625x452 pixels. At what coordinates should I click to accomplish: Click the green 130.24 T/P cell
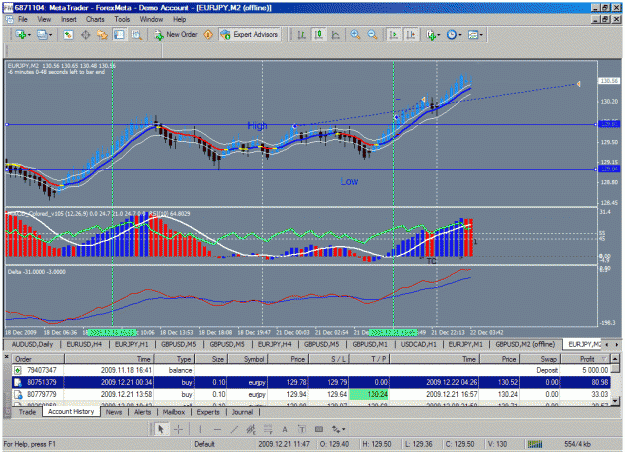click(369, 395)
